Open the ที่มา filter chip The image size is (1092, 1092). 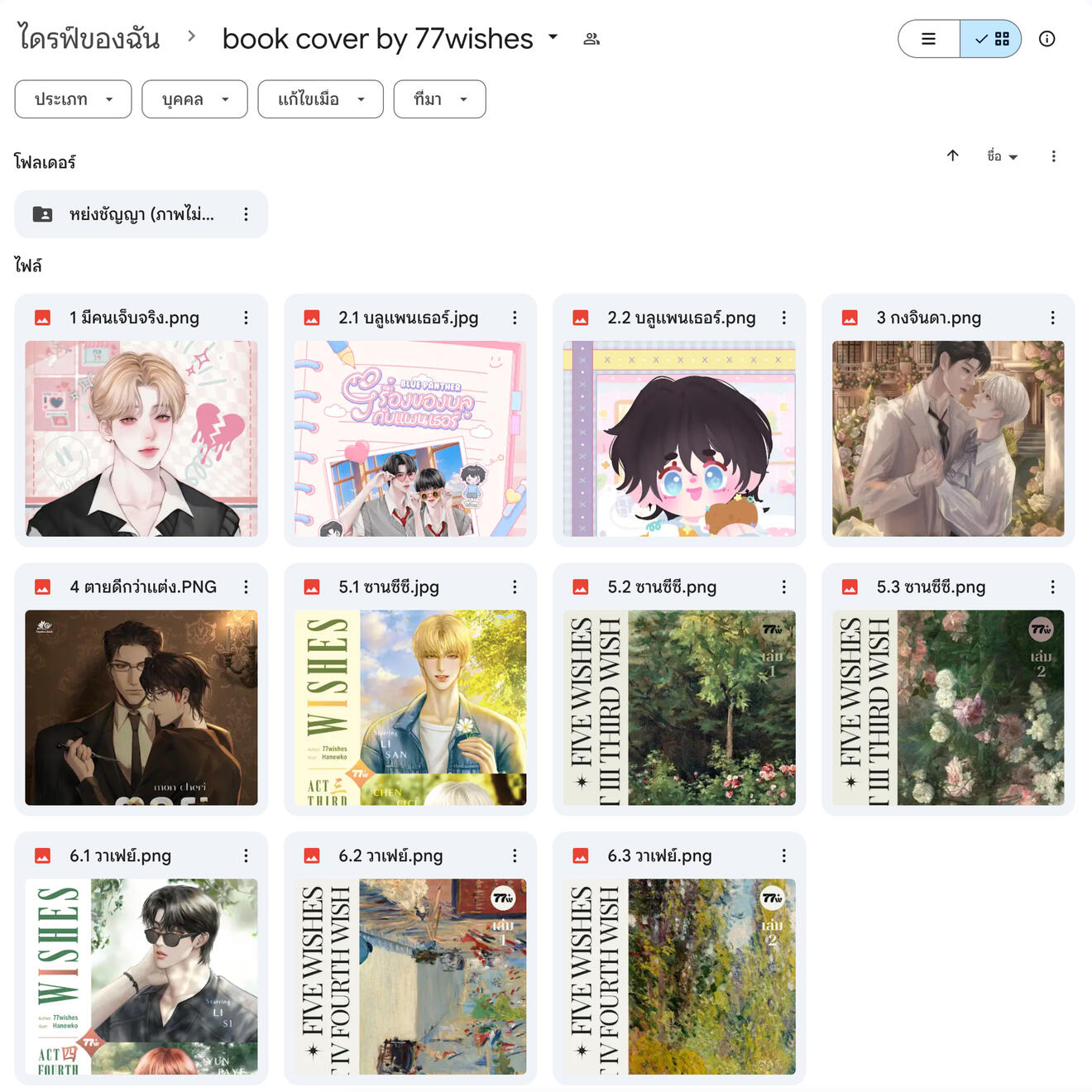tap(439, 99)
